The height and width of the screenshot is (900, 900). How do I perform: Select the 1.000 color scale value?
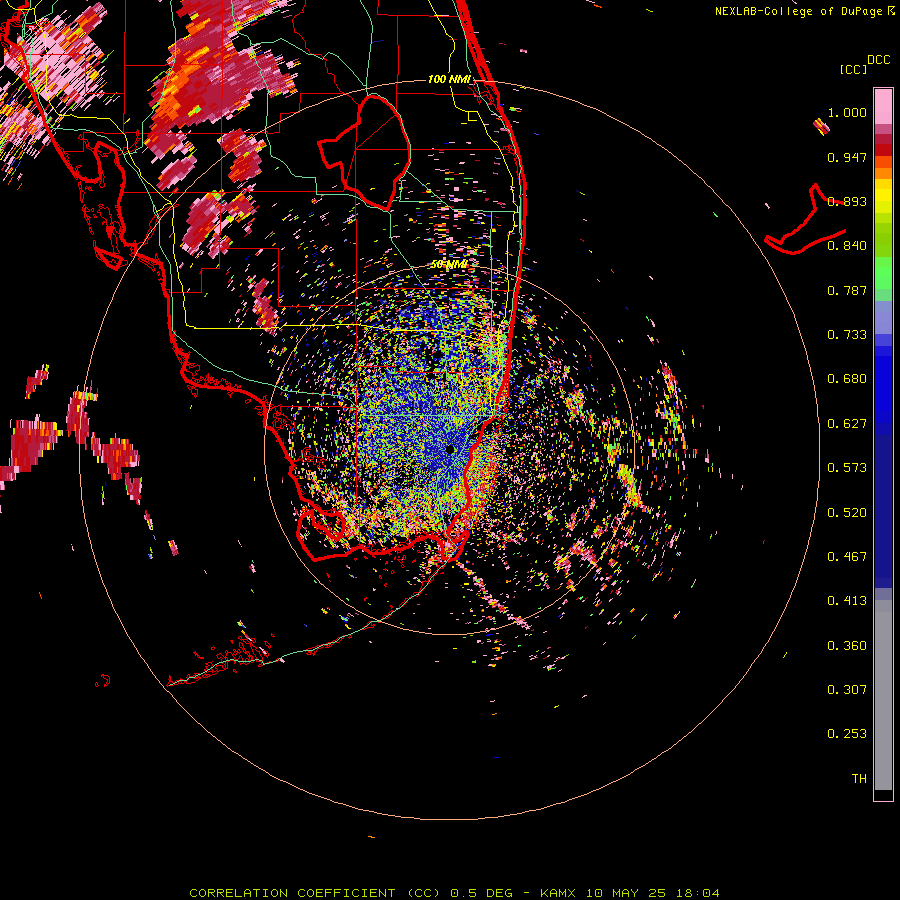coord(847,112)
